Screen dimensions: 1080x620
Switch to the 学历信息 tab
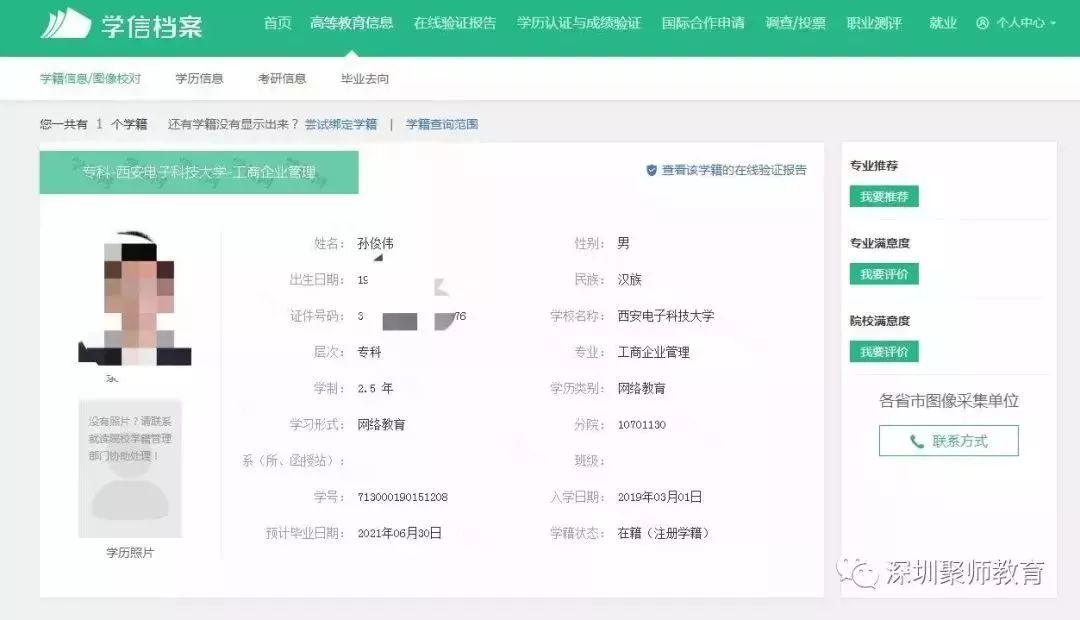click(x=199, y=79)
